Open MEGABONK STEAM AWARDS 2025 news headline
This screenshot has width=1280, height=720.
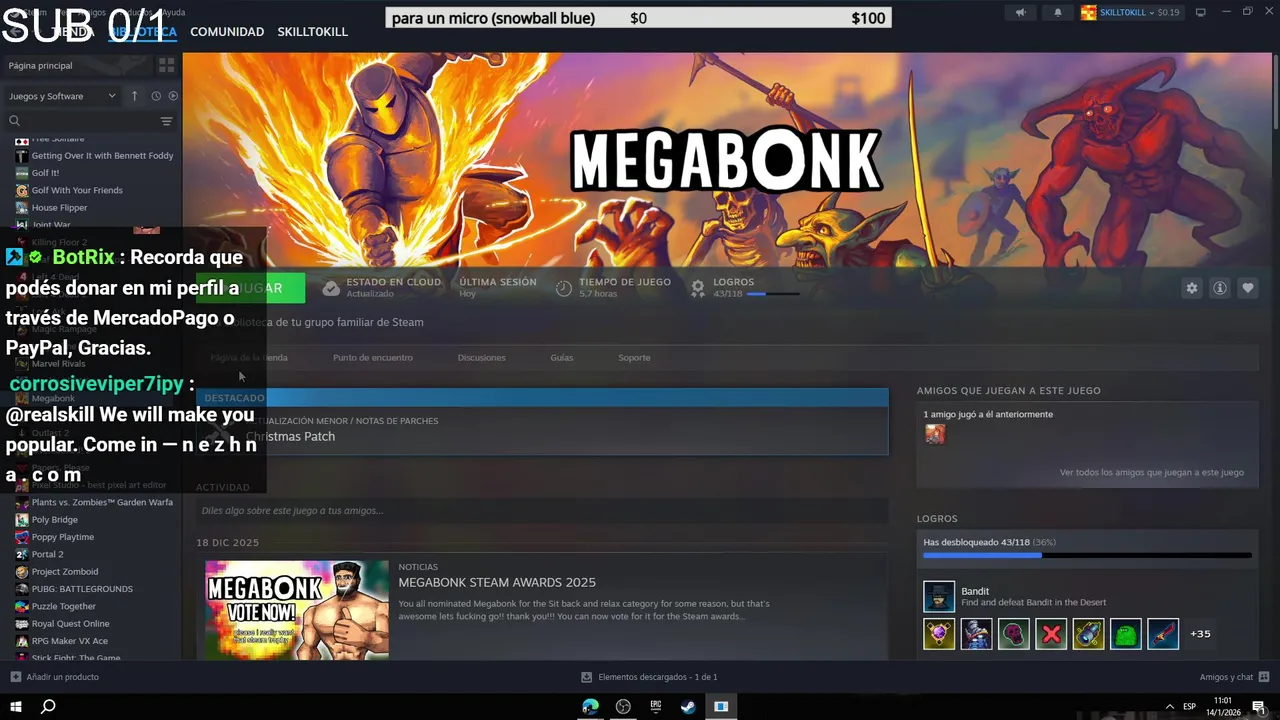[497, 582]
